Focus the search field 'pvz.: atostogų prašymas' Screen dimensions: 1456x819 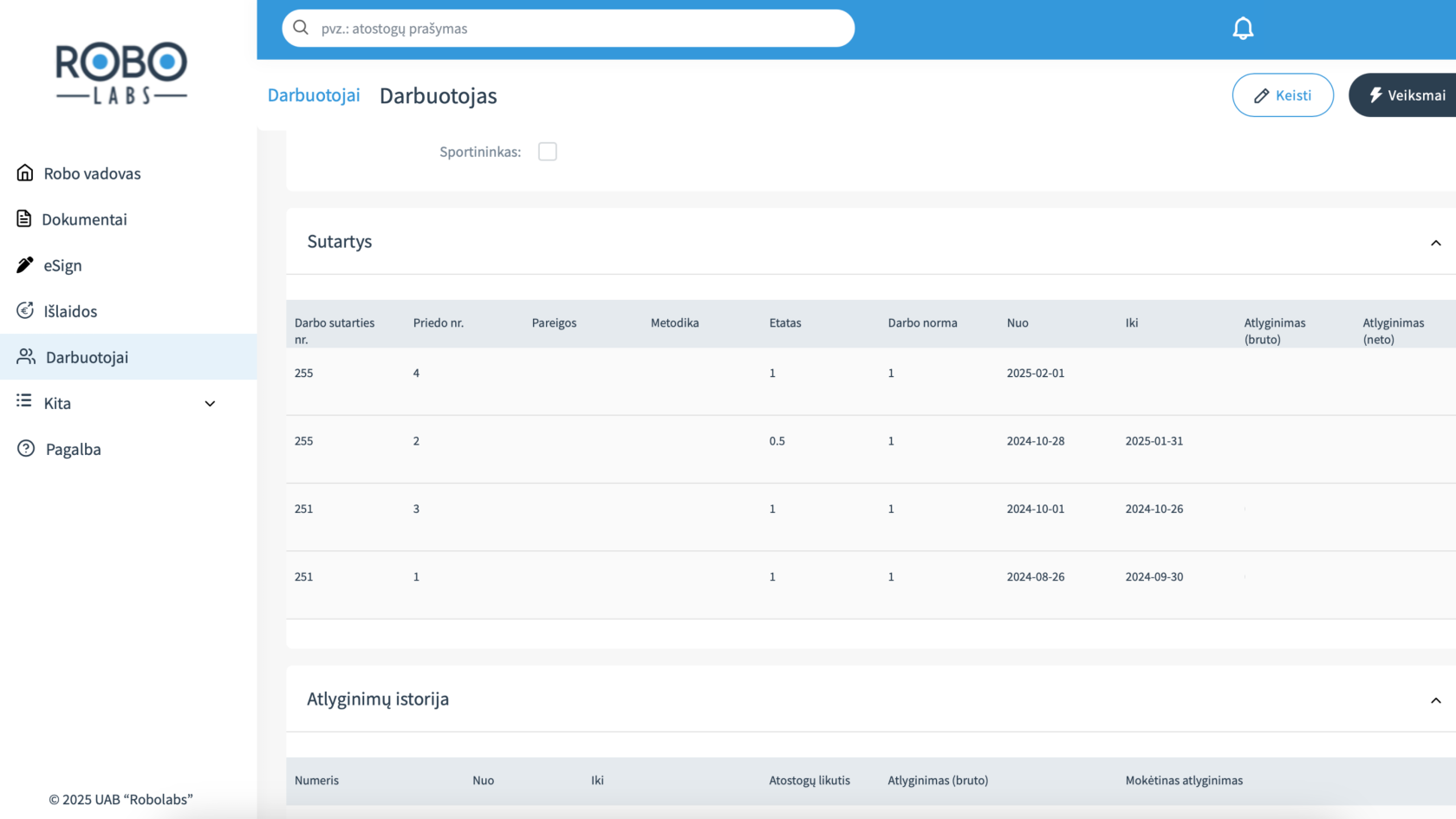point(569,29)
